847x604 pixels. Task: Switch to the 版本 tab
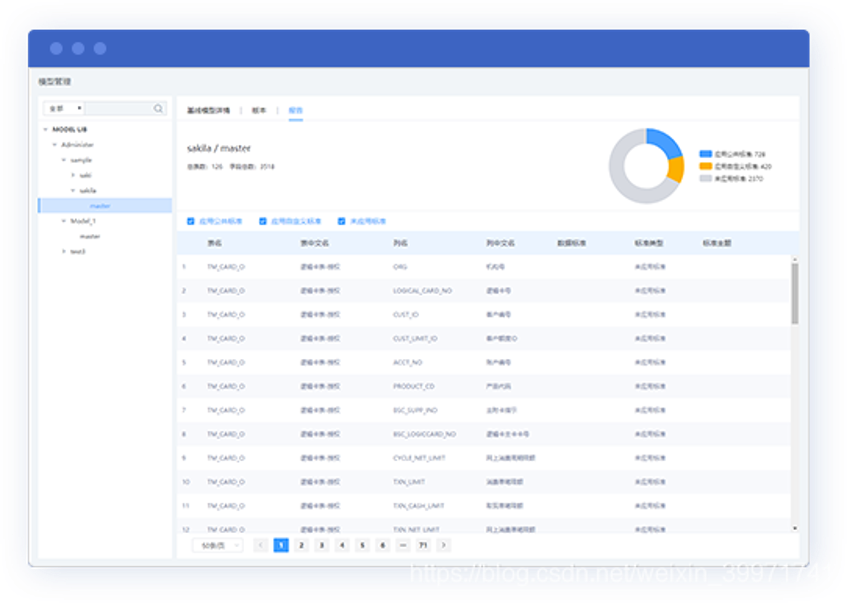click(258, 110)
